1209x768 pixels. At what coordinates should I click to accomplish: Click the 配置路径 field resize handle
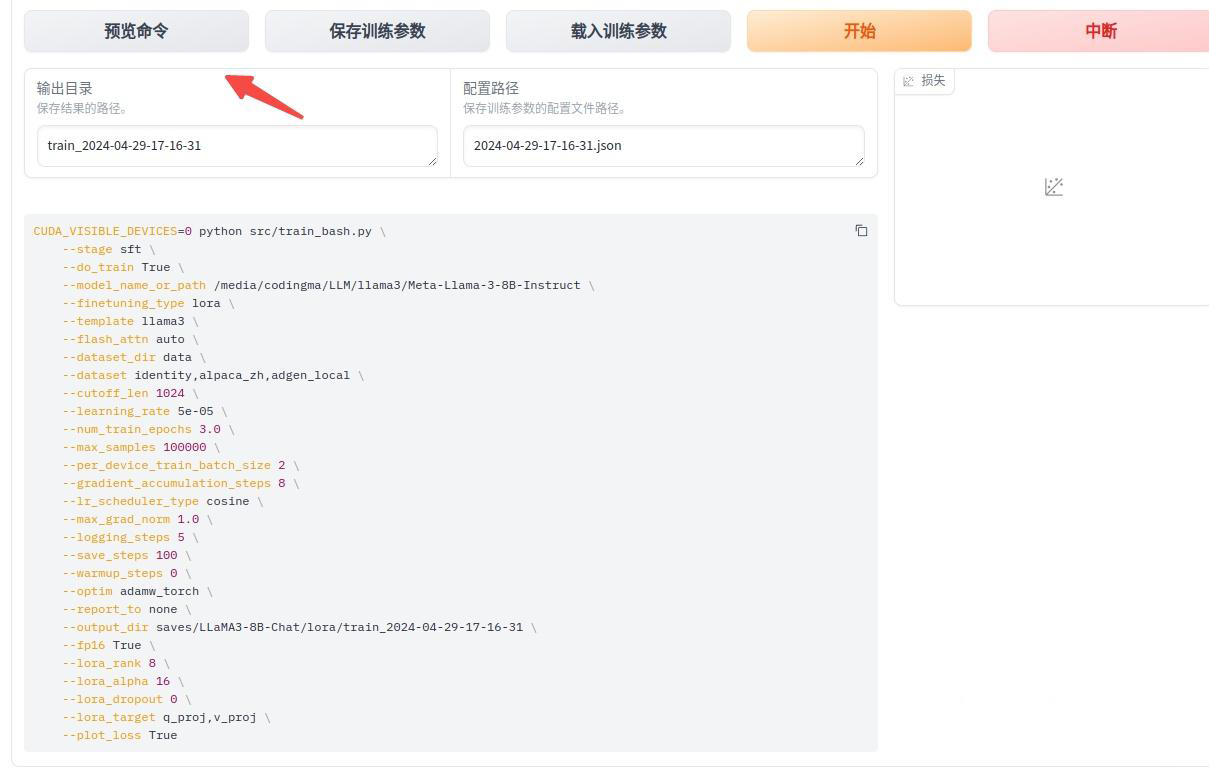(x=859, y=161)
